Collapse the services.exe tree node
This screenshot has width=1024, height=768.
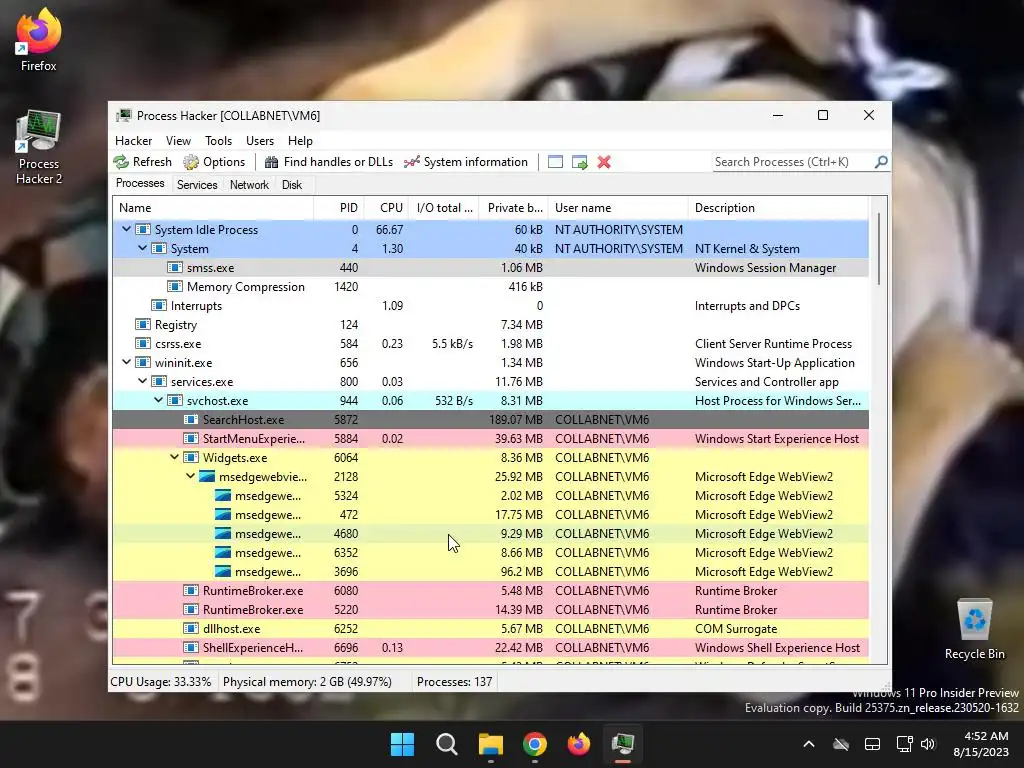142,381
